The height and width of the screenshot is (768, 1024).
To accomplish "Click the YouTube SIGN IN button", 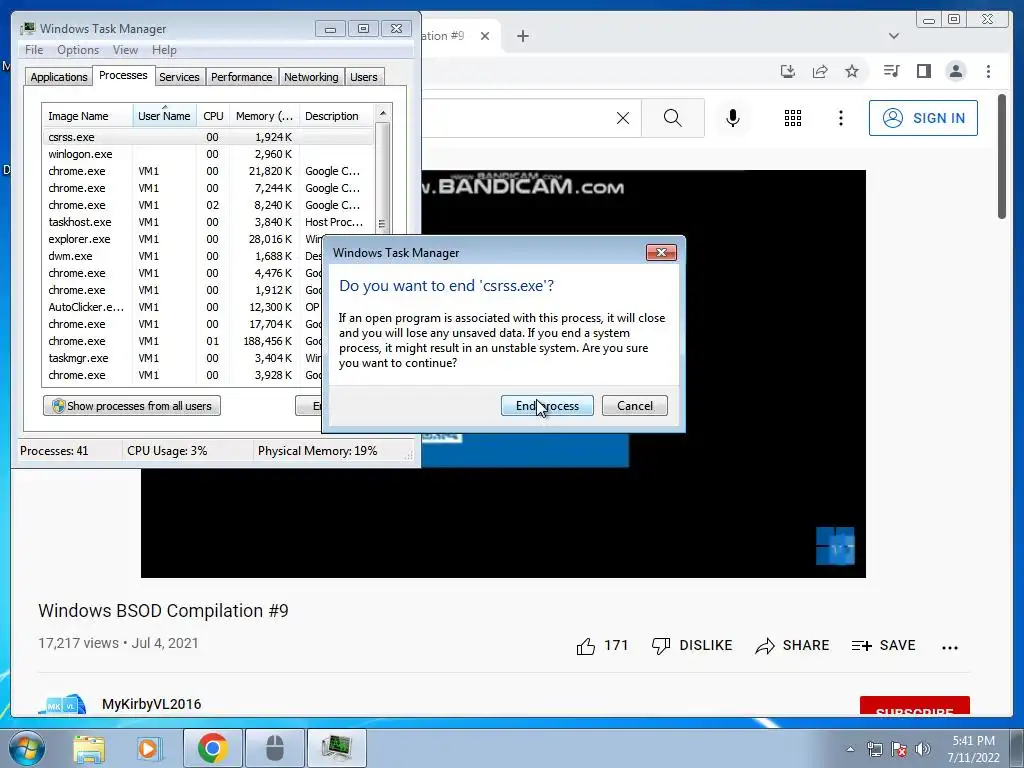I will pyautogui.click(x=923, y=118).
